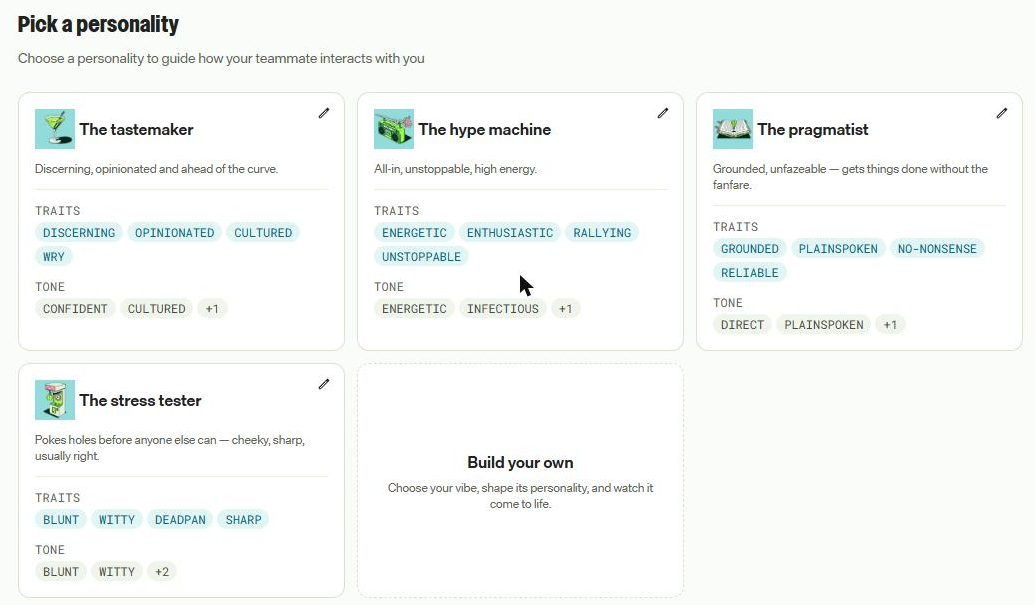Image resolution: width=1035 pixels, height=605 pixels.
Task: Click the BLUNT trait tag
Action: (x=61, y=520)
